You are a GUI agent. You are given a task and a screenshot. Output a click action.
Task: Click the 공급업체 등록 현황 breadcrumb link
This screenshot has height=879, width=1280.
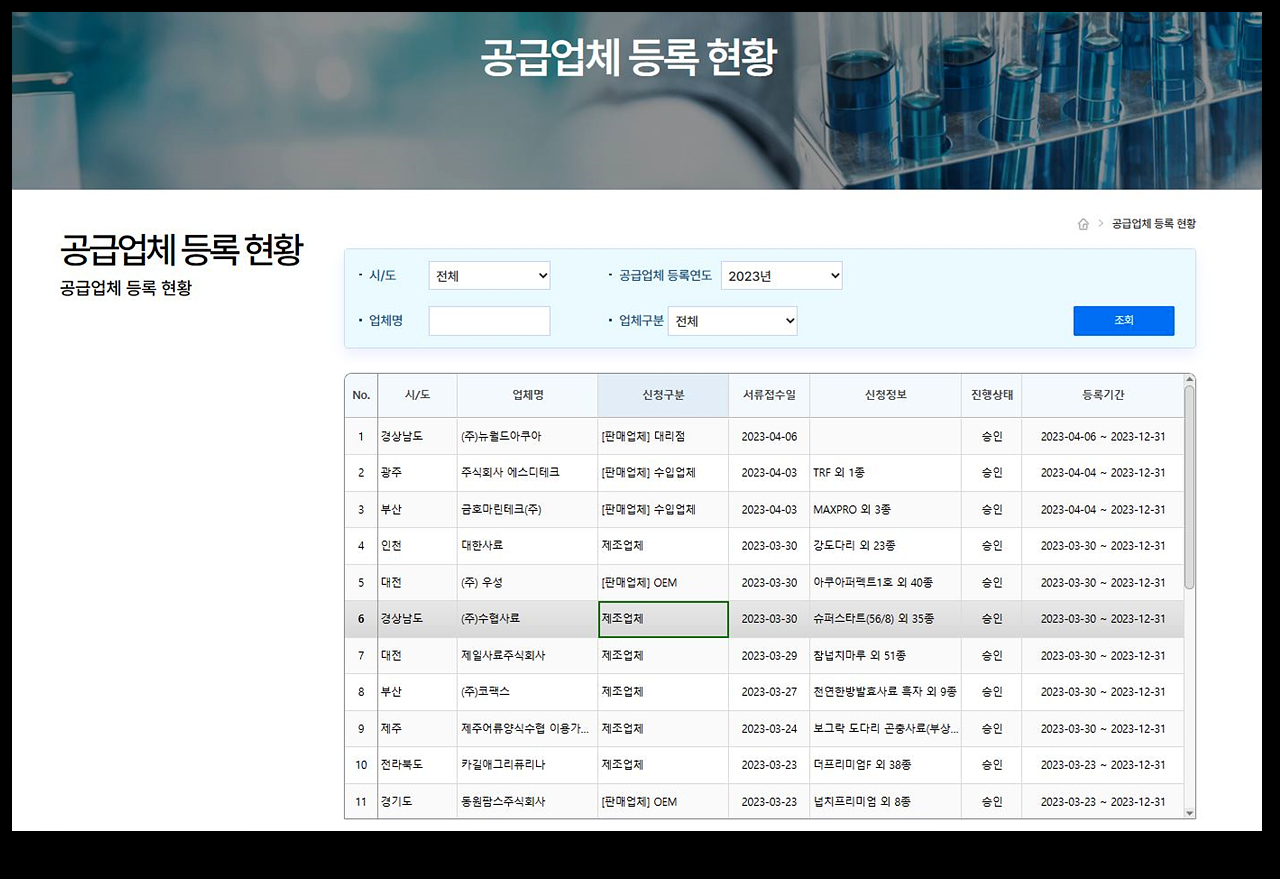(1153, 224)
